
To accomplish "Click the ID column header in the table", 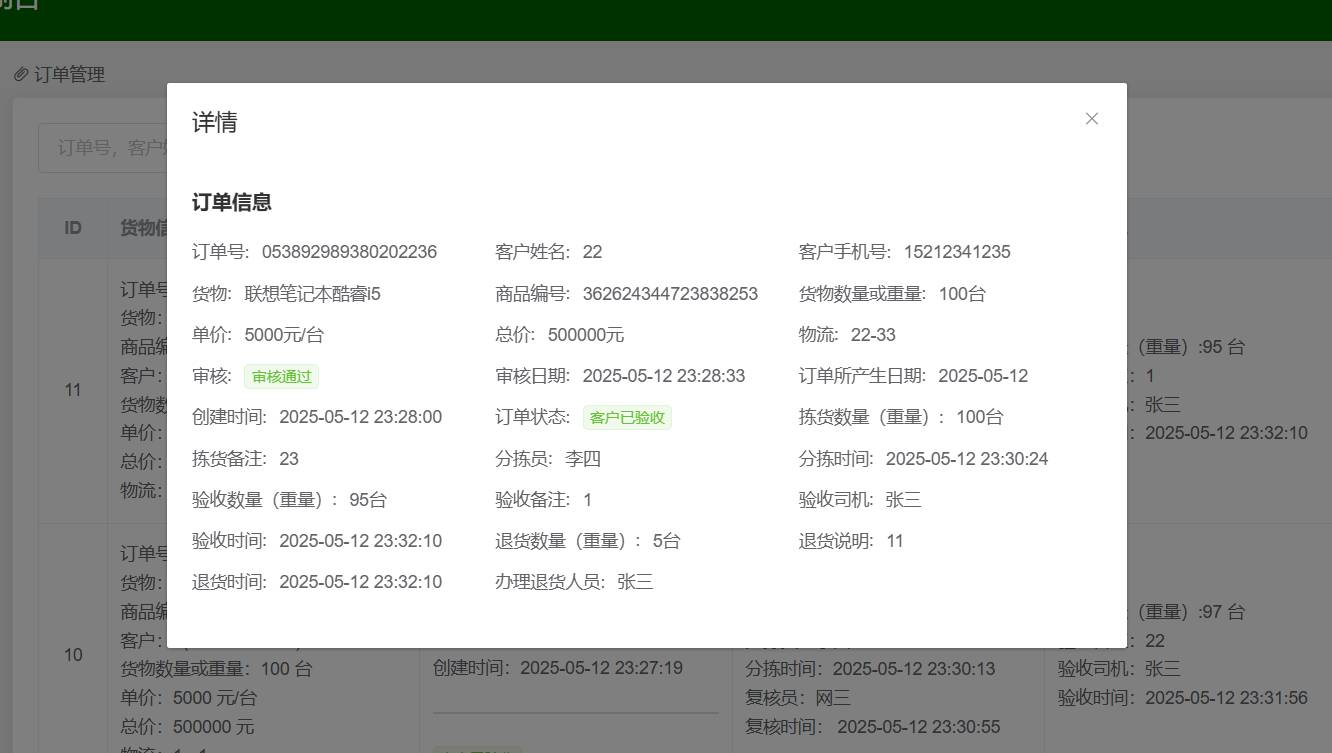I will click(73, 228).
